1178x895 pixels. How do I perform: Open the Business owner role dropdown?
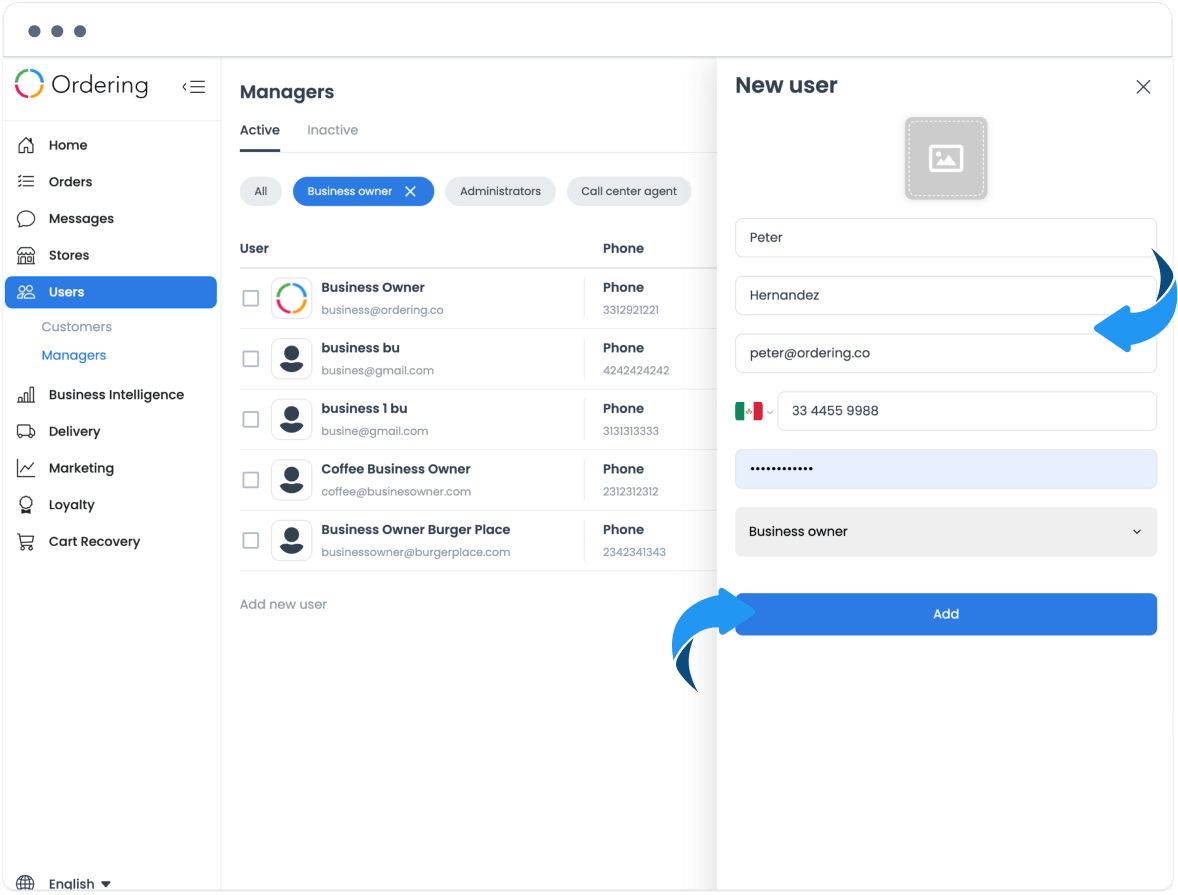(x=946, y=532)
